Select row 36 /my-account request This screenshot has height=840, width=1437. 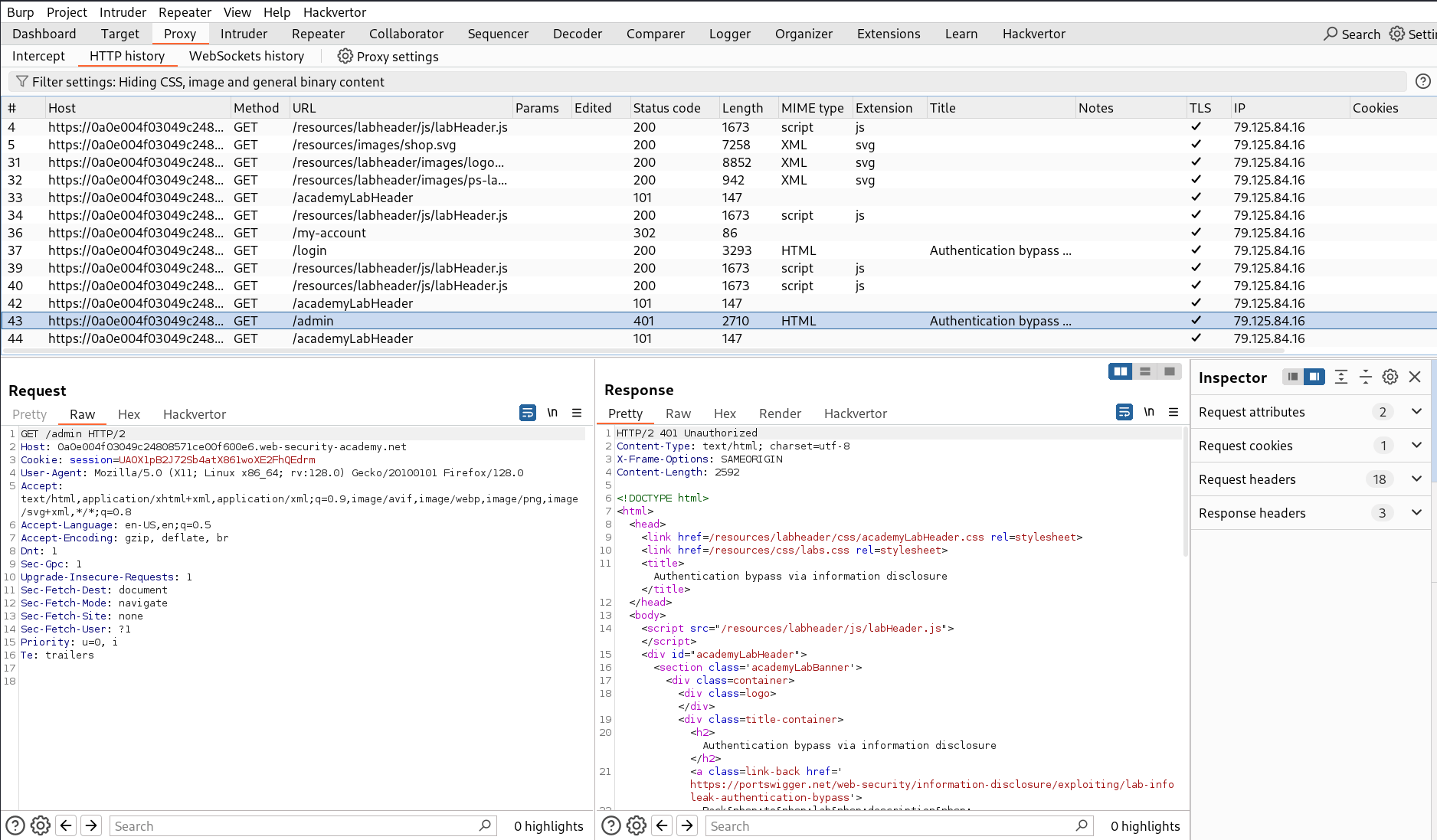coord(718,233)
